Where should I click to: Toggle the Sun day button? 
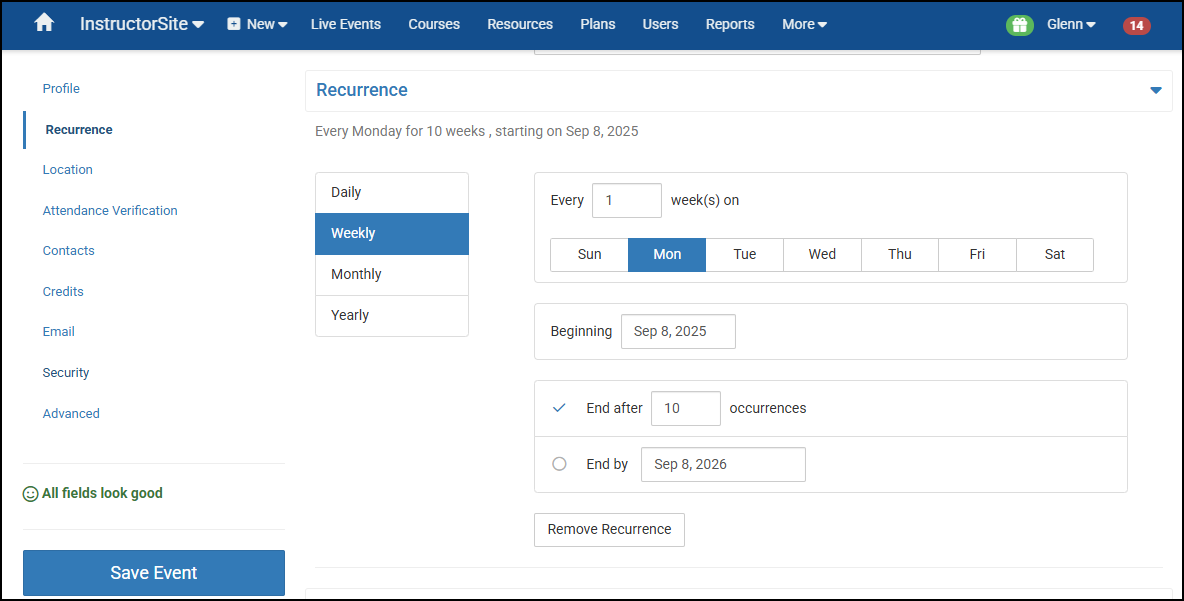pyautogui.click(x=590, y=255)
